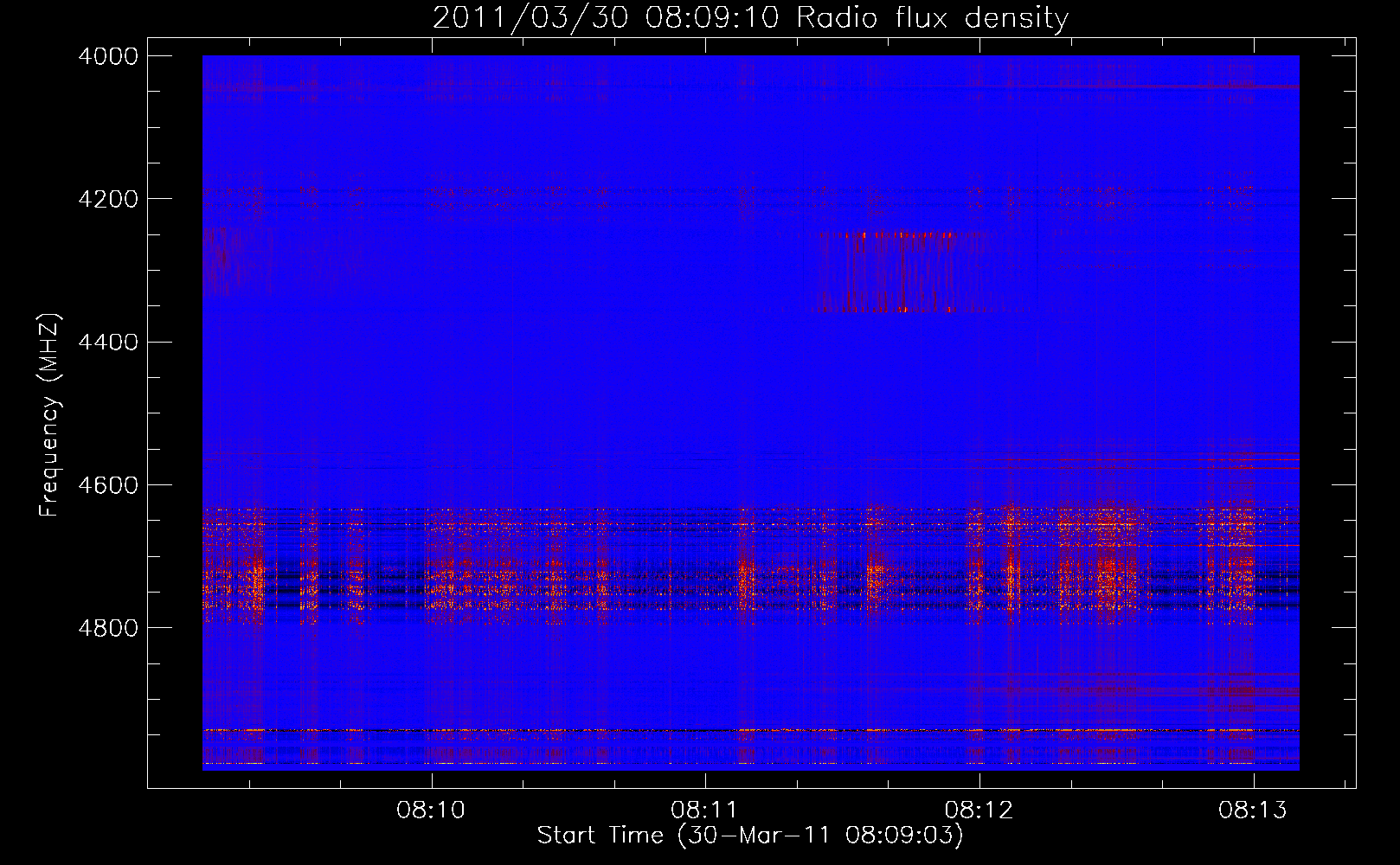Screen dimensions: 1400x865
Task: Click the 4800 frequency tick label
Action: (x=108, y=628)
